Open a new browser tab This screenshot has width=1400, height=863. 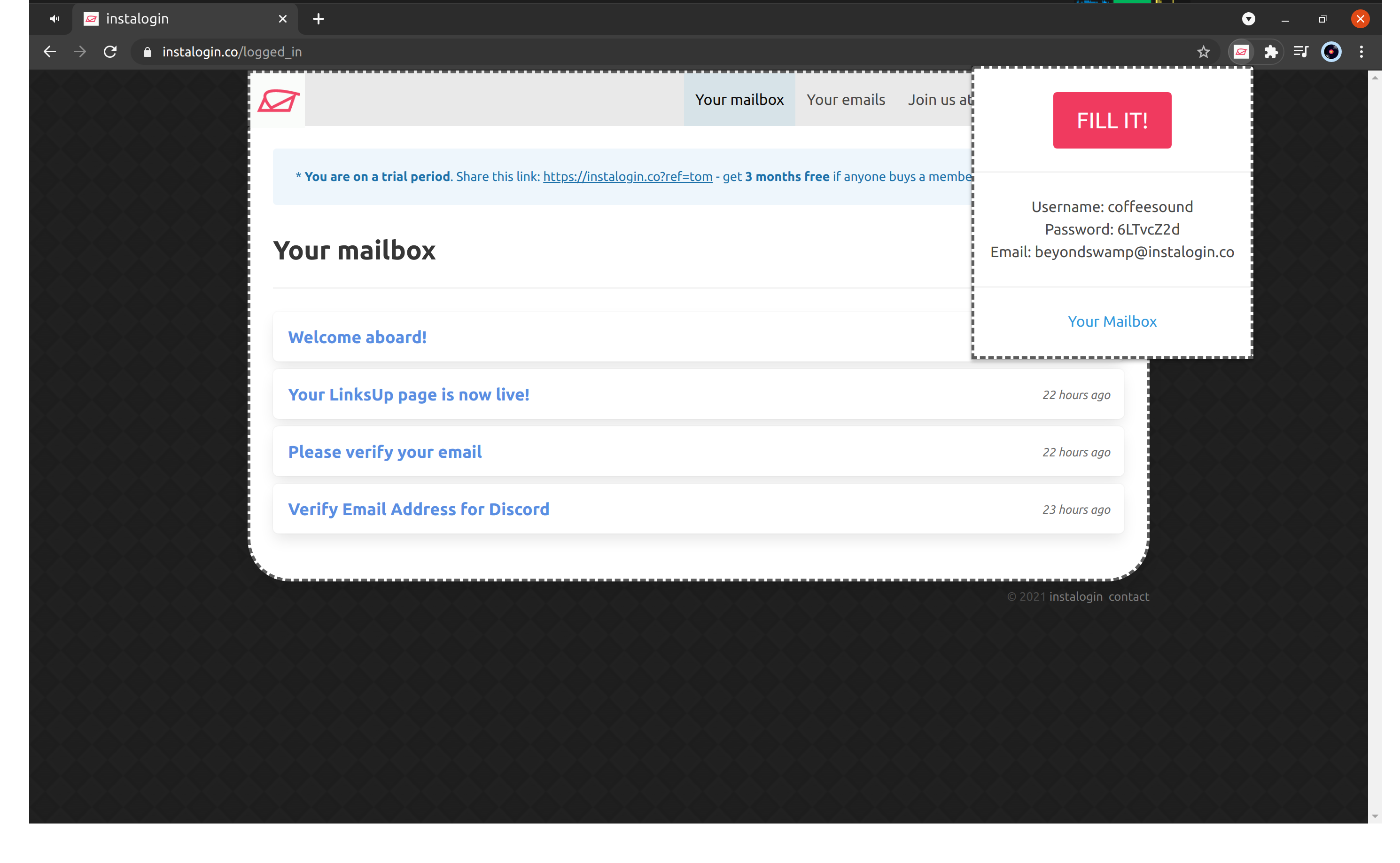[319, 19]
